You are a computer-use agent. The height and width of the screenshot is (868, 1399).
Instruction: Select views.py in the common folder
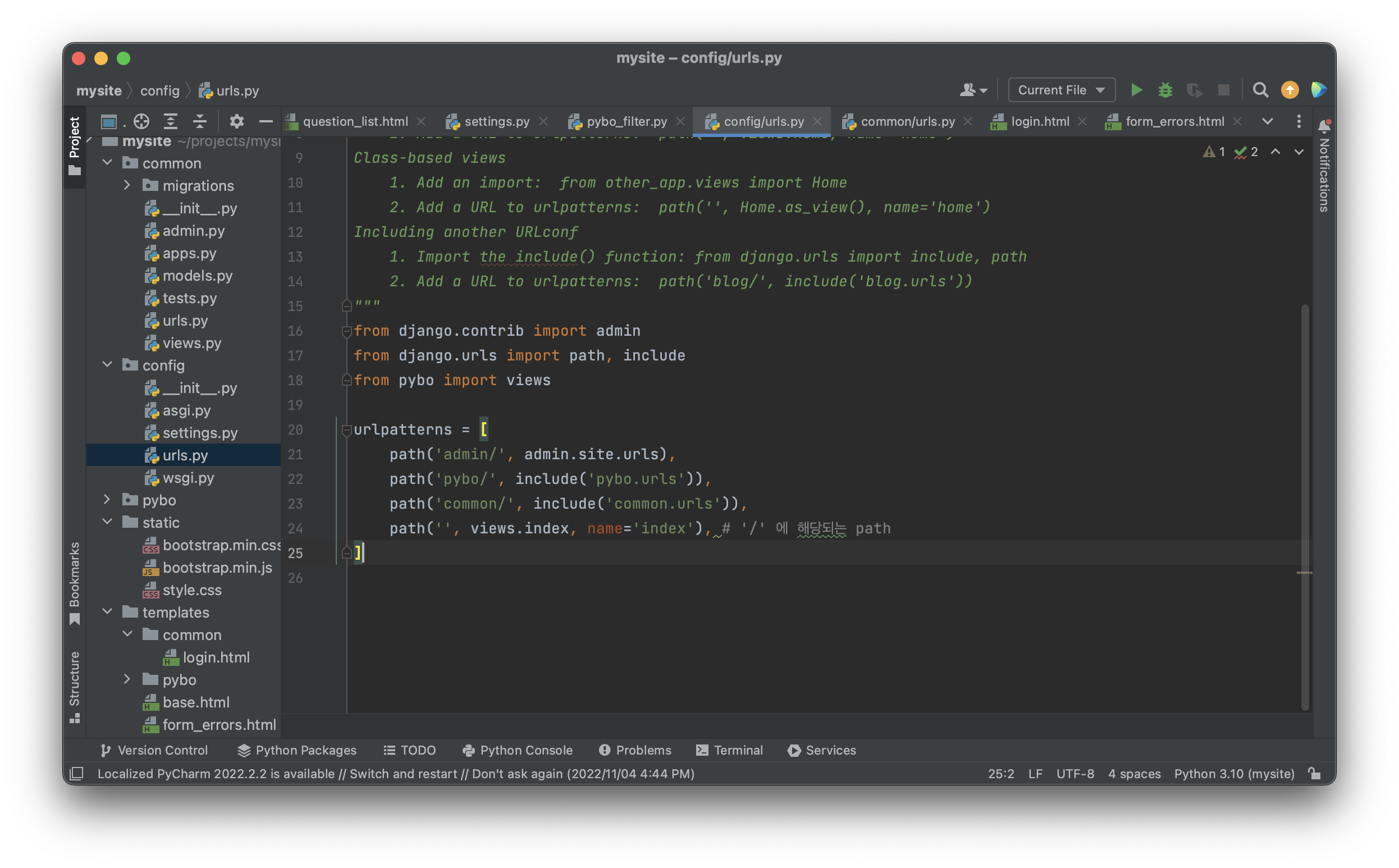tap(191, 342)
